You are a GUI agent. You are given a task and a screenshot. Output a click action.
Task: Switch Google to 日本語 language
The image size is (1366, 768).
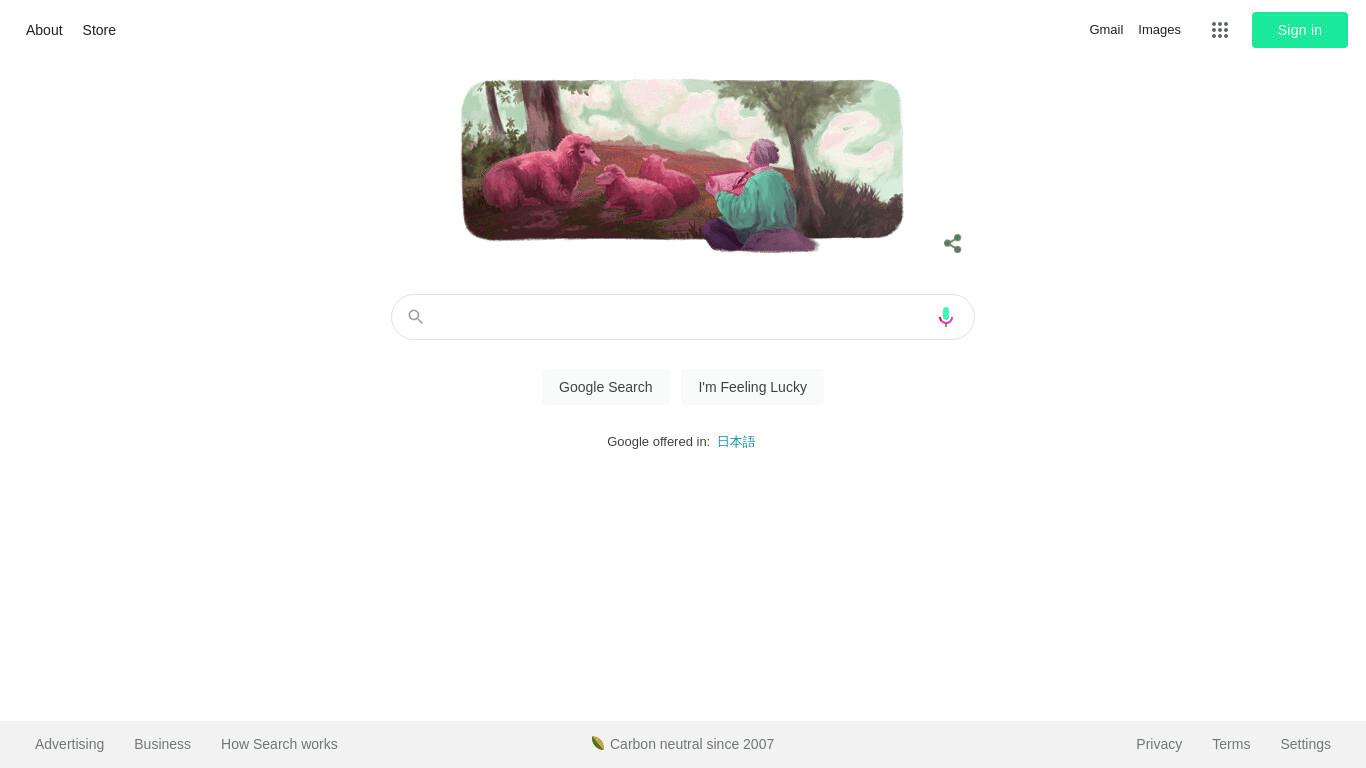[x=736, y=442]
